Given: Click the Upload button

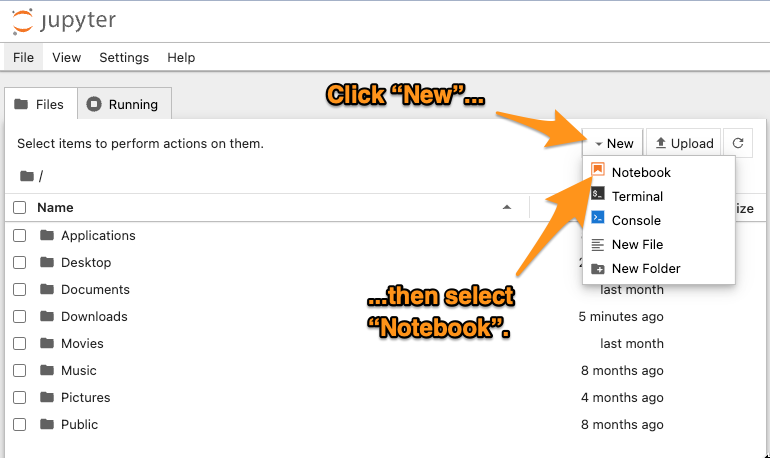Looking at the screenshot, I should point(684,143).
